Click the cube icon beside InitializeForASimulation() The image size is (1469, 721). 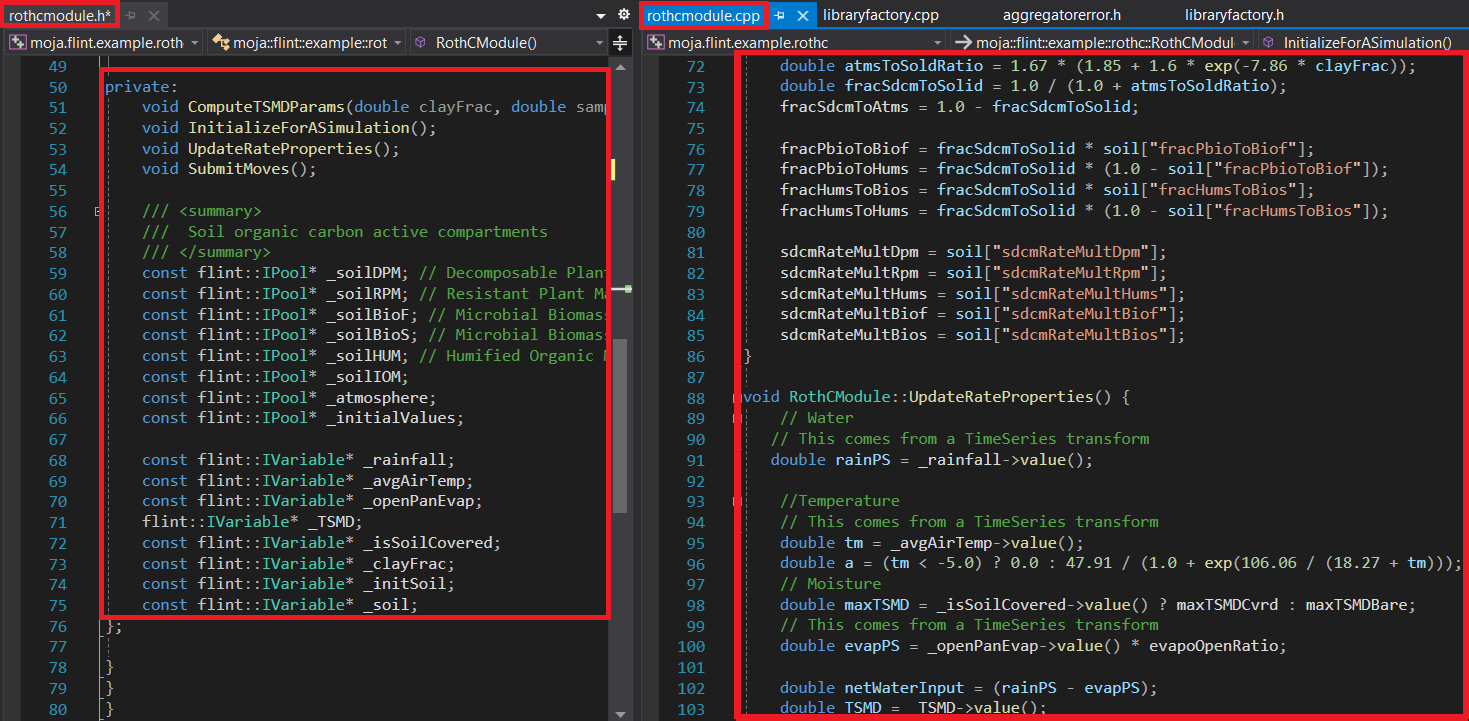[1269, 43]
